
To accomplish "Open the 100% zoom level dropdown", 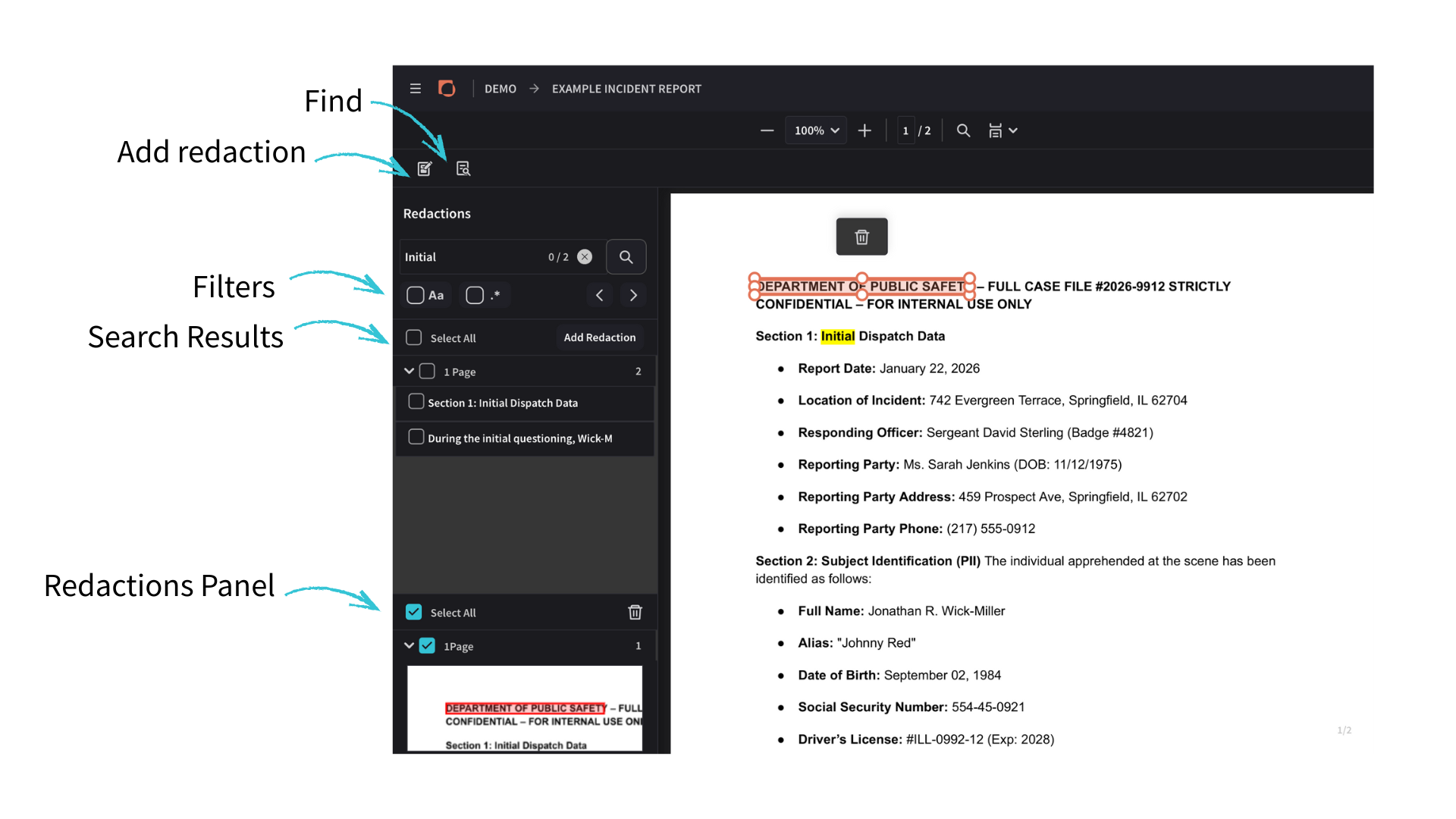I will pos(816,130).
